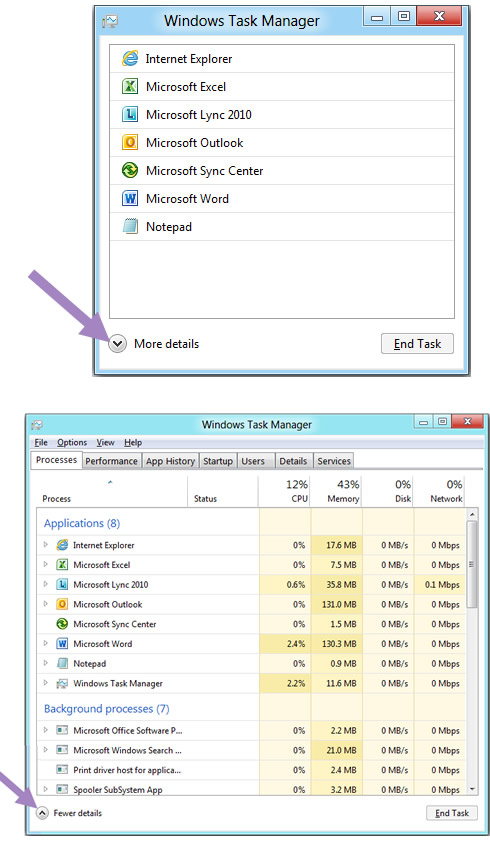Viewport: 490px width, 843px height.
Task: Click Microsoft Word icon in detailed Processes list
Action: tap(62, 644)
